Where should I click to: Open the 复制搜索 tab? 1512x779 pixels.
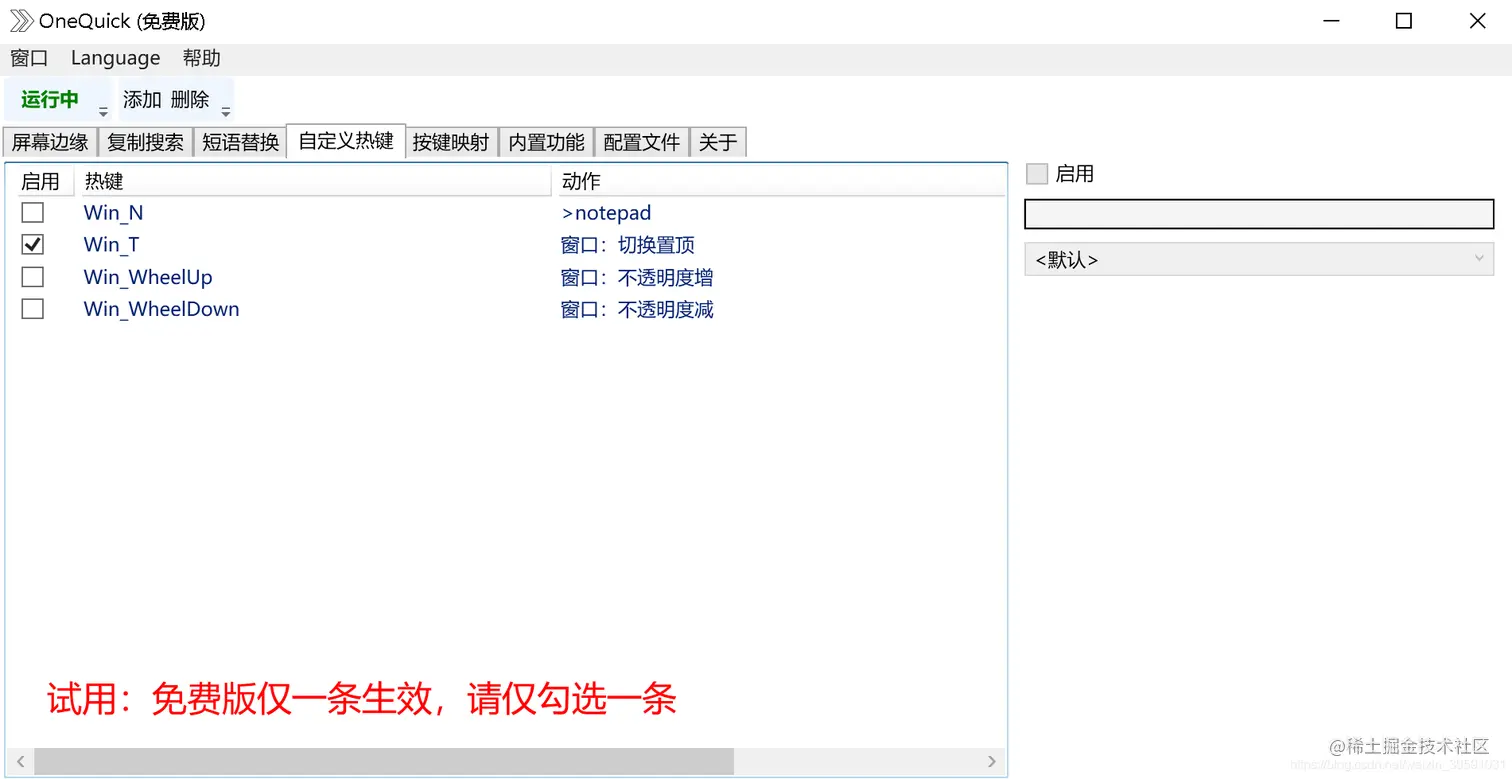pos(144,141)
